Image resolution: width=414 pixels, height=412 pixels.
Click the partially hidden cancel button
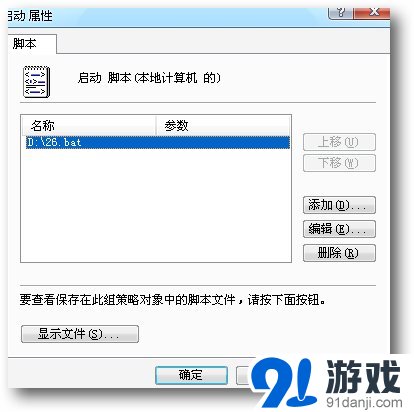click(243, 375)
